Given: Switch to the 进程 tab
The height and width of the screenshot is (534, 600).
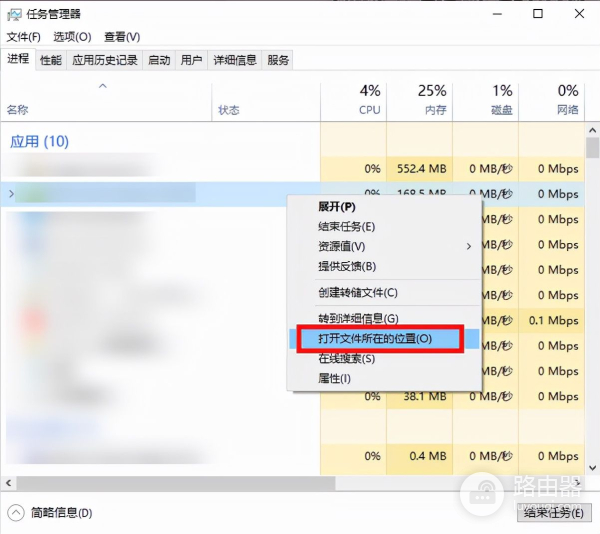Looking at the screenshot, I should click(x=18, y=59).
